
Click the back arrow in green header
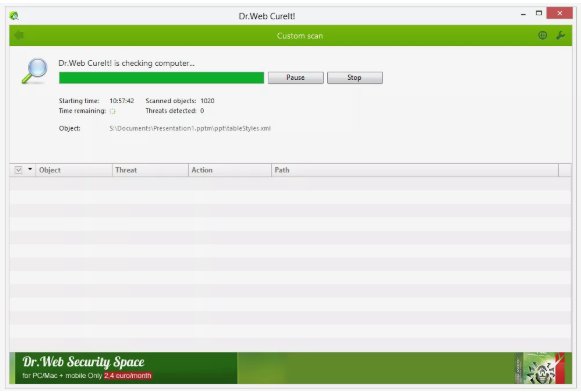19,35
